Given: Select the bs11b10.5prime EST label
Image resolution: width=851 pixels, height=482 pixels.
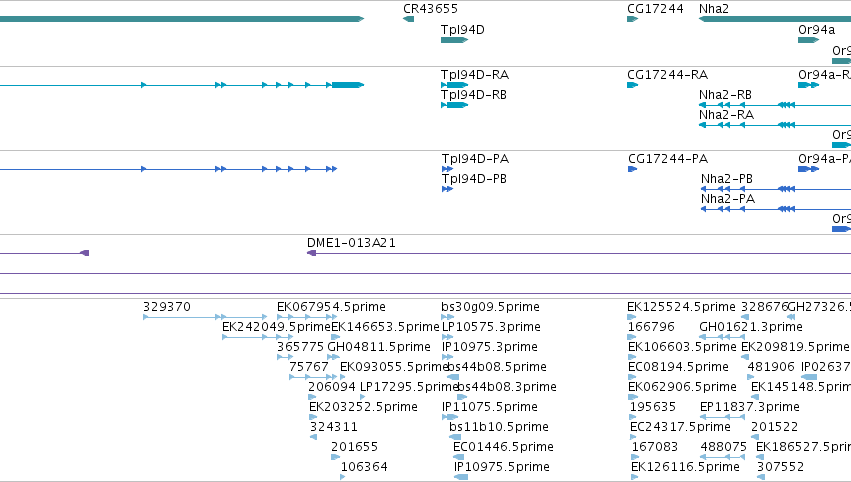Looking at the screenshot, I should pos(499,427).
